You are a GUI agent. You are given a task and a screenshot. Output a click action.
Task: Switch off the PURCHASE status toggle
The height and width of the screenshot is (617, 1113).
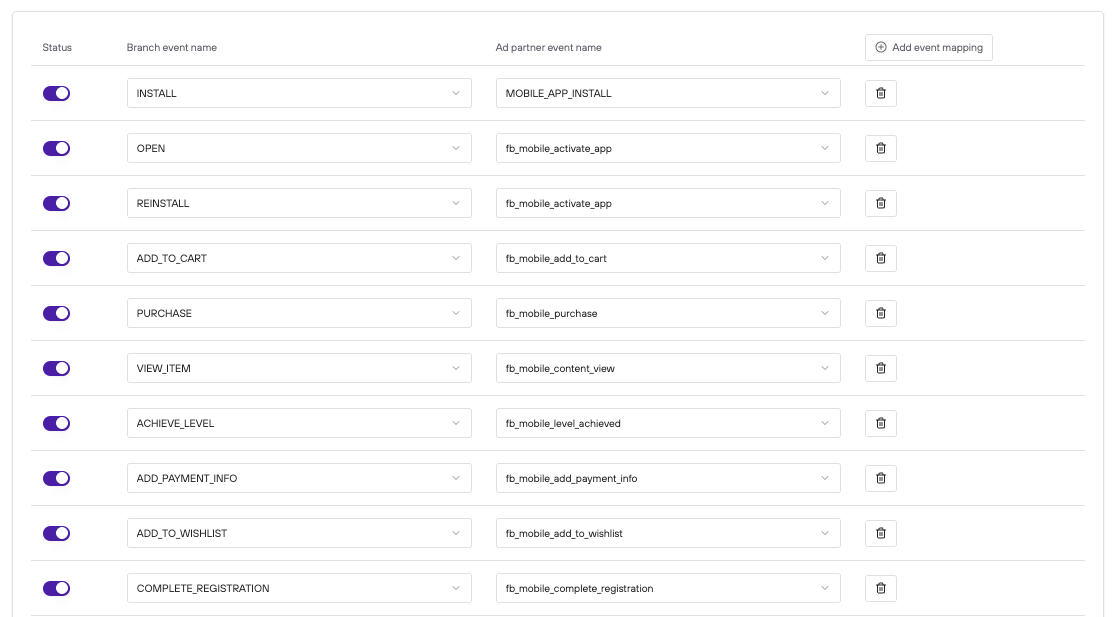(x=56, y=313)
